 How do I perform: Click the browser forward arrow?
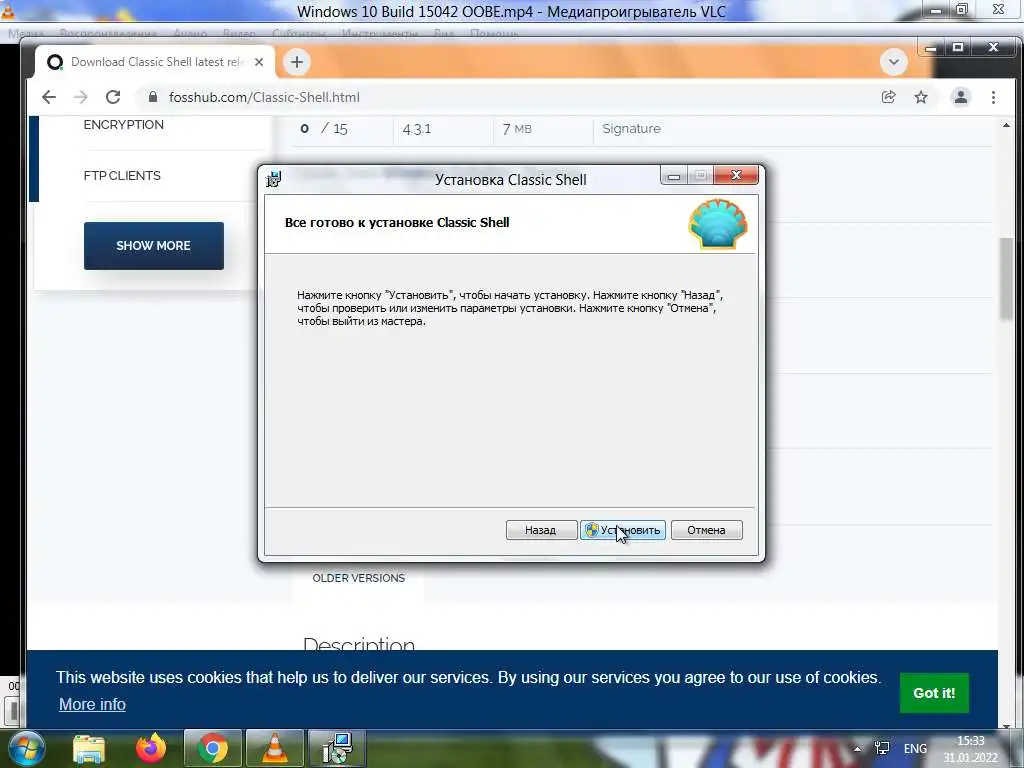point(80,97)
